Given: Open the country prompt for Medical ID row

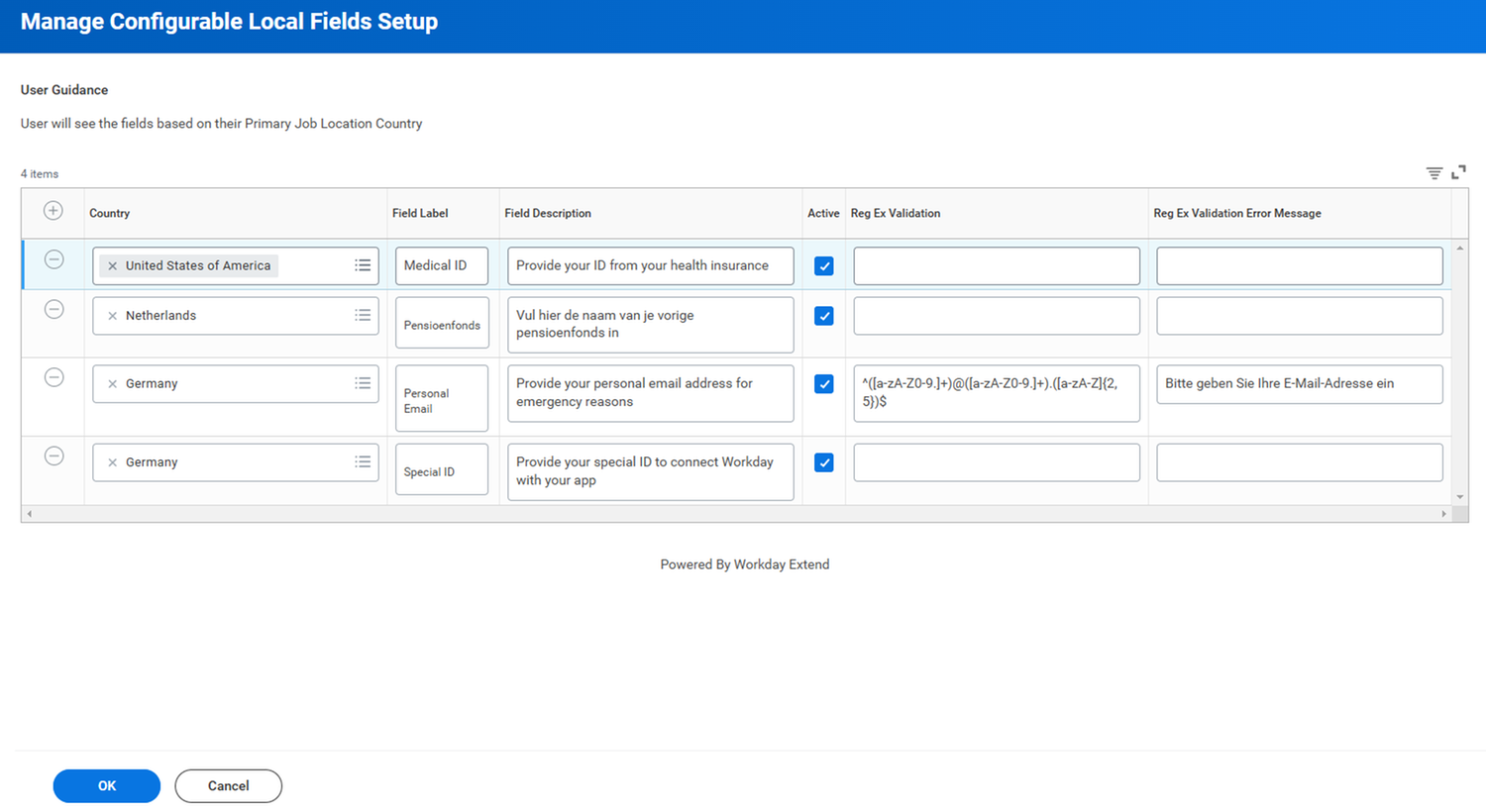Looking at the screenshot, I should [363, 265].
